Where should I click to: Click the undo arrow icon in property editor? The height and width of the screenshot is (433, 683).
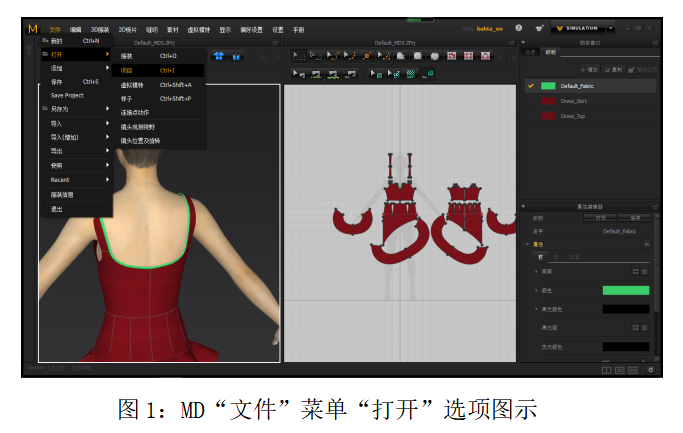pos(647,243)
